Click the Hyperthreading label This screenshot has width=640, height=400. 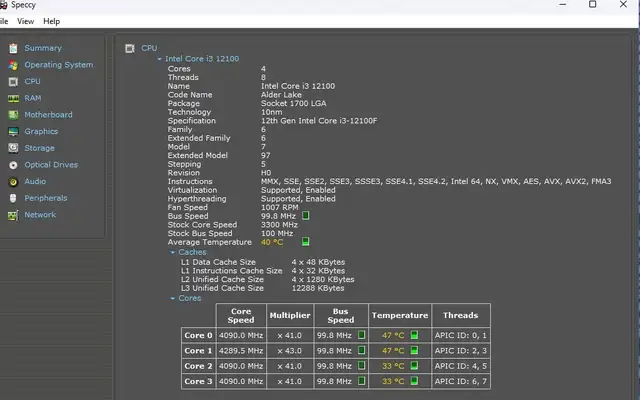[x=197, y=199]
